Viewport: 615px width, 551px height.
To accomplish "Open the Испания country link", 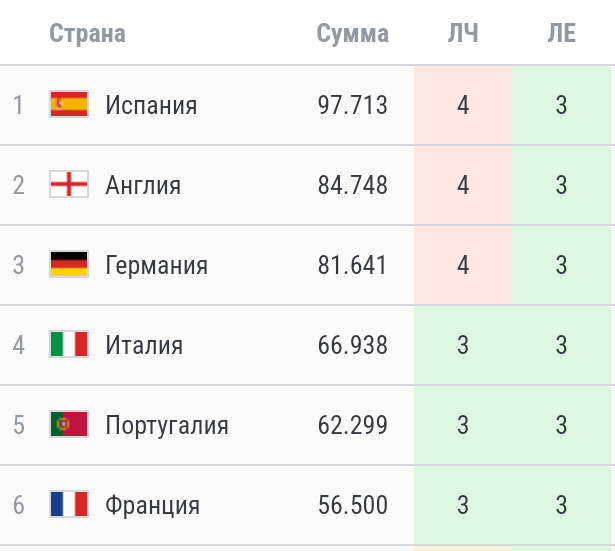I will [x=151, y=105].
